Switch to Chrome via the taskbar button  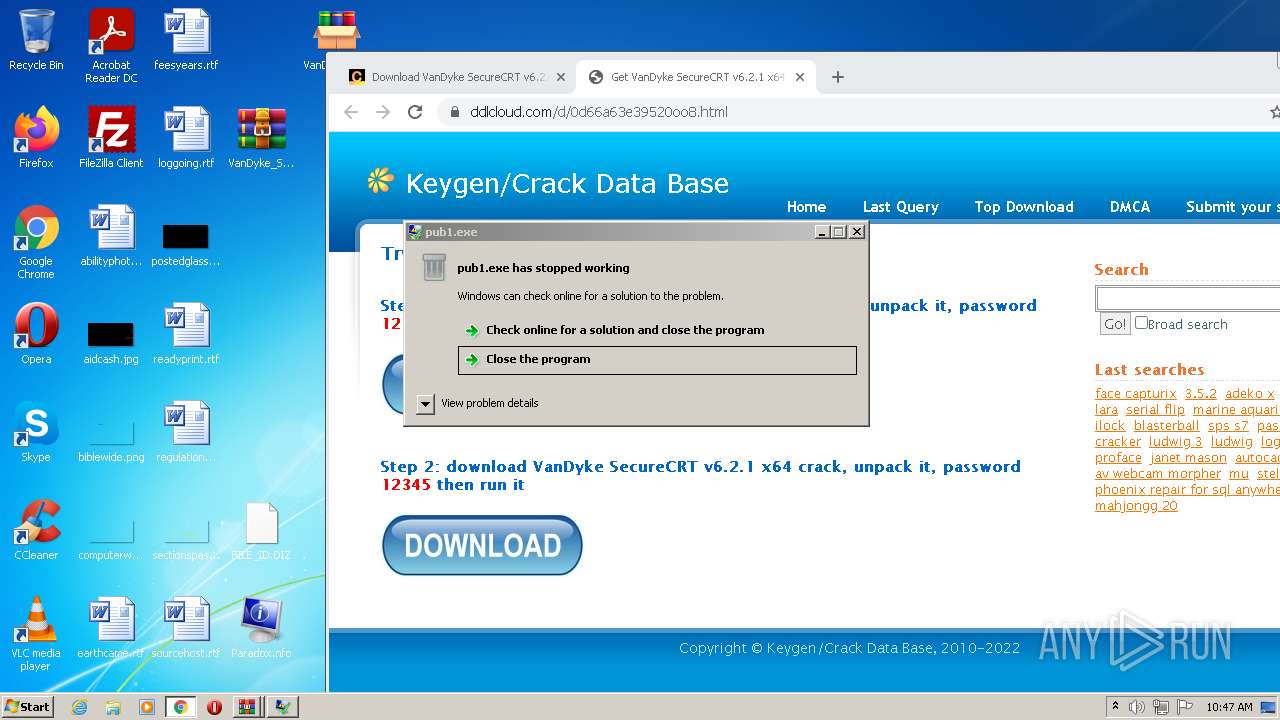[x=181, y=707]
